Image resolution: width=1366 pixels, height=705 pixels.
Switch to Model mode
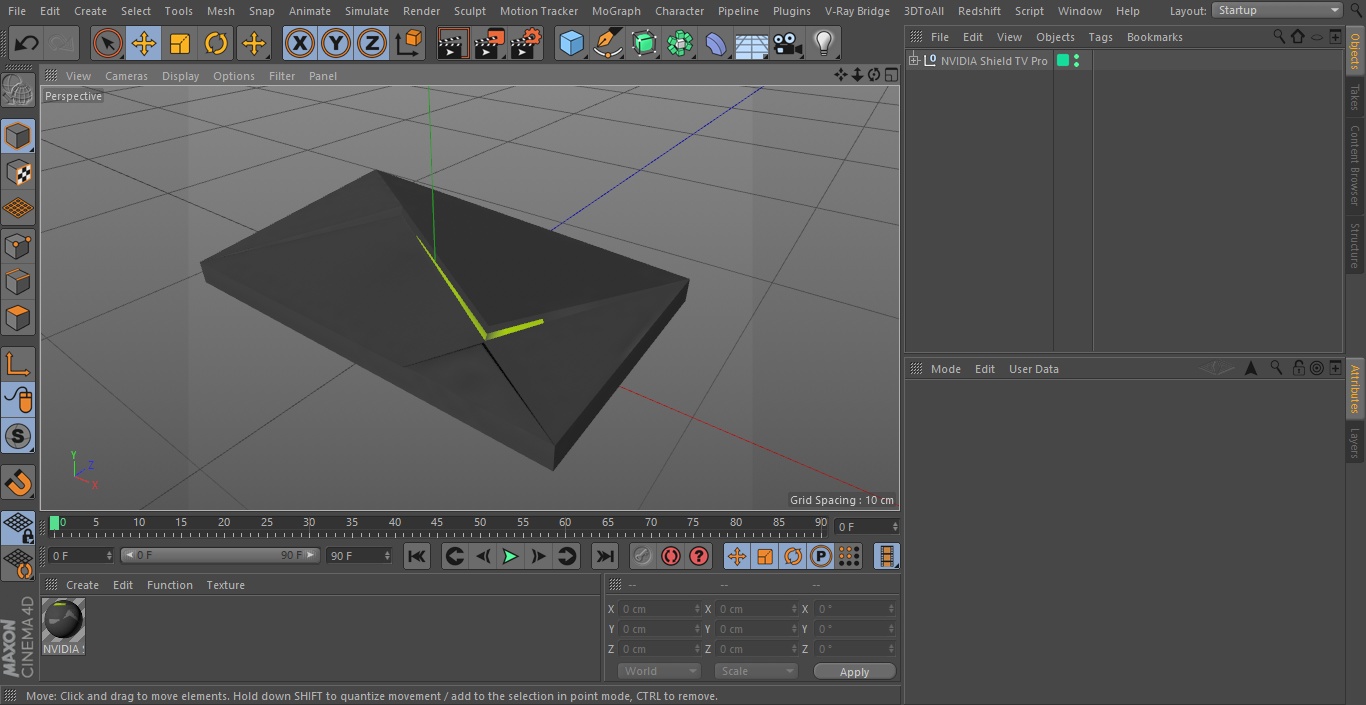[x=18, y=136]
